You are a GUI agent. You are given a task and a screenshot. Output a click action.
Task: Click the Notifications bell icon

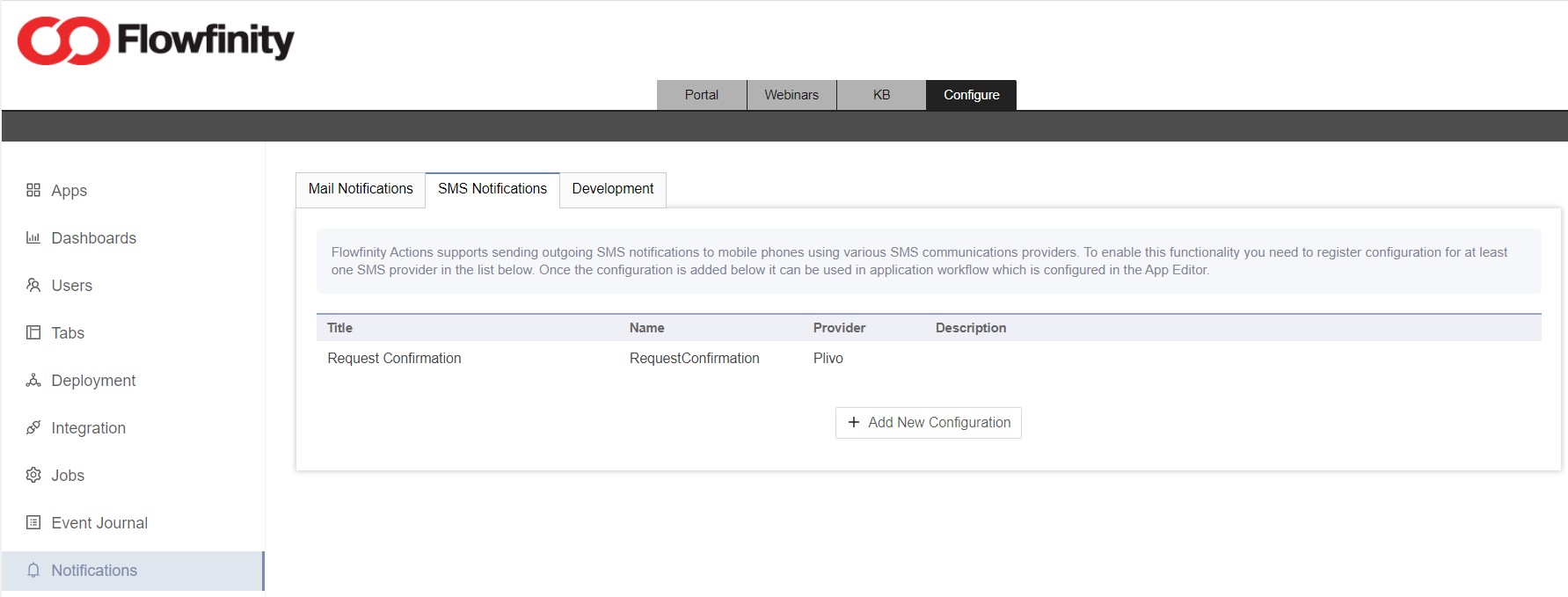(x=33, y=570)
